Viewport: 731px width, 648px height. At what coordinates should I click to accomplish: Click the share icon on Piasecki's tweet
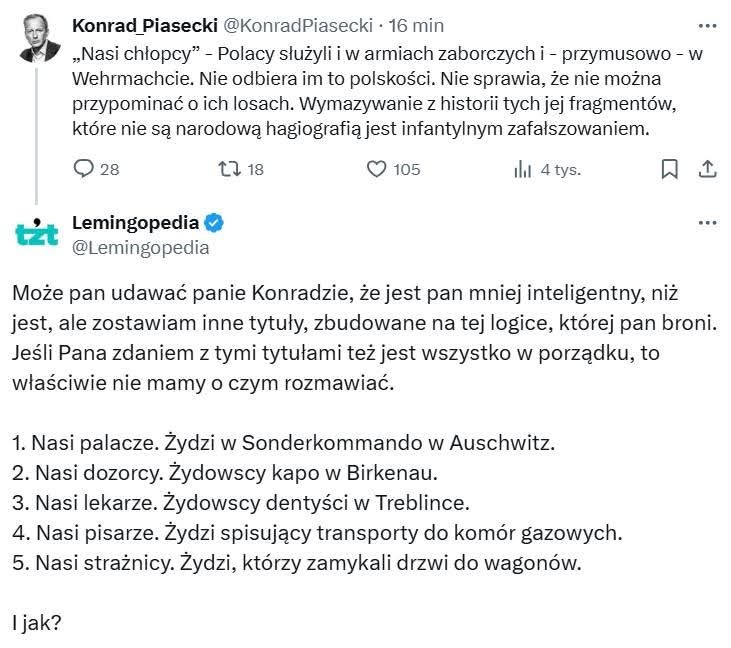706,170
